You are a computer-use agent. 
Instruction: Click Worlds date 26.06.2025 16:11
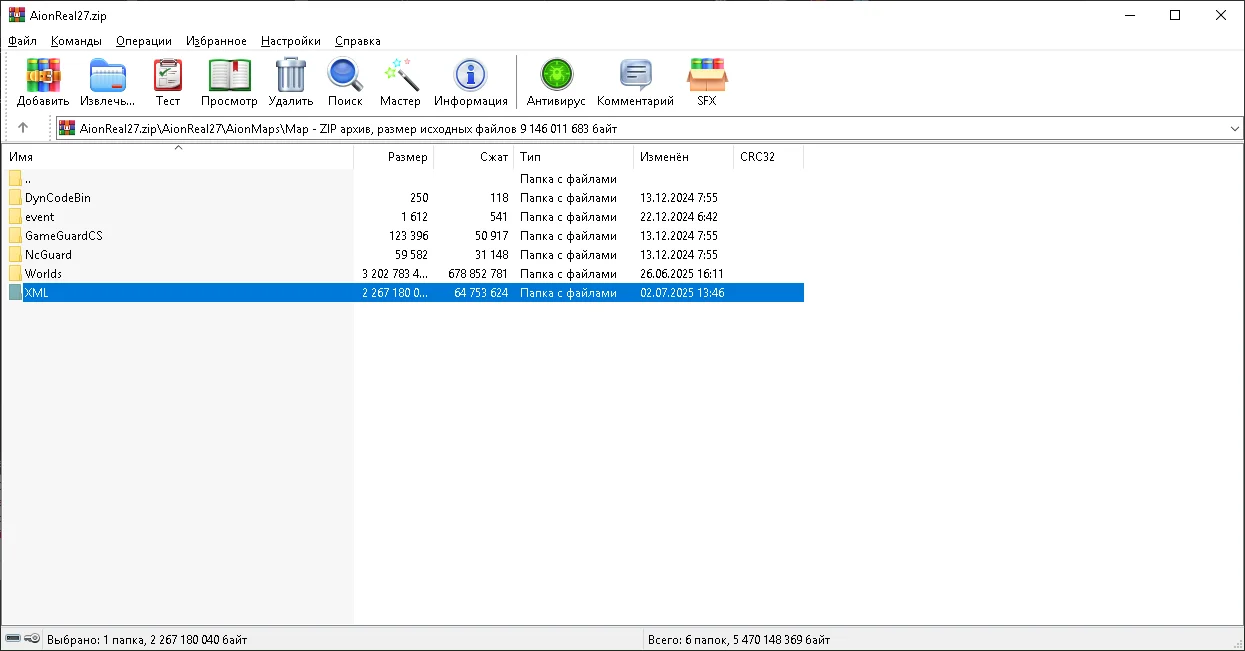pos(682,274)
